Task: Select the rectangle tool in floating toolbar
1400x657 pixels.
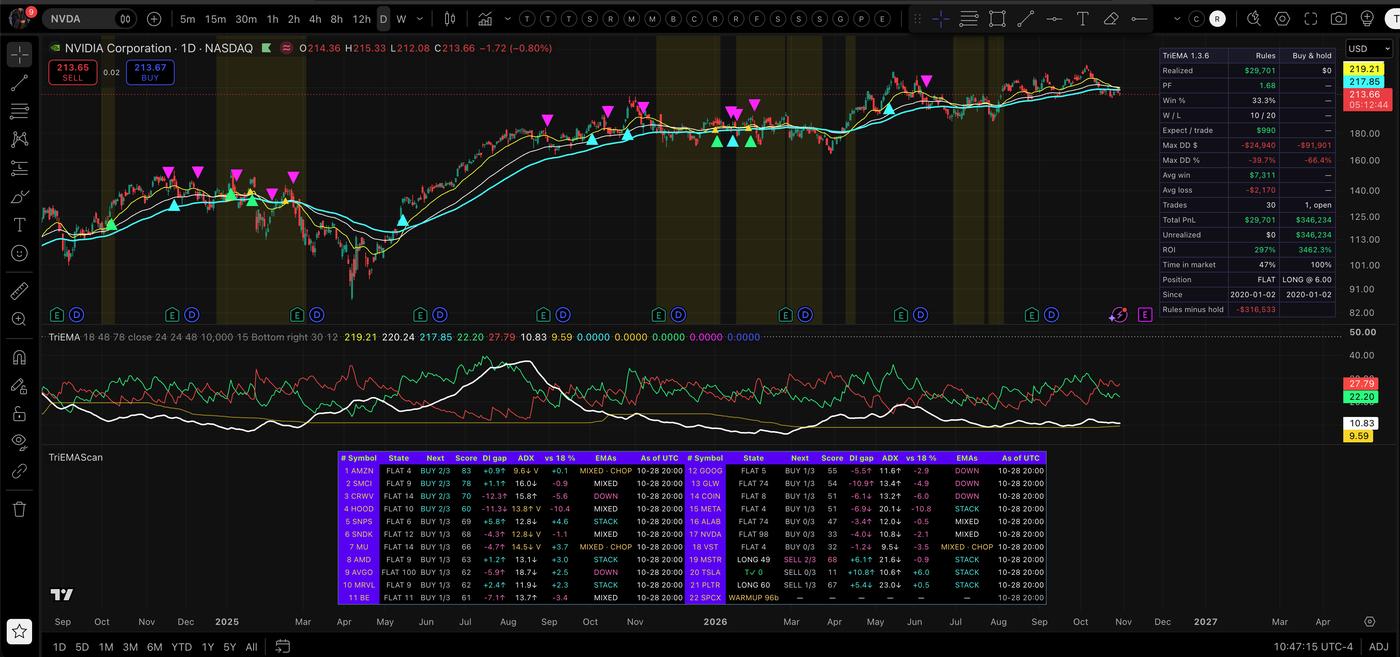Action: pyautogui.click(x=997, y=18)
